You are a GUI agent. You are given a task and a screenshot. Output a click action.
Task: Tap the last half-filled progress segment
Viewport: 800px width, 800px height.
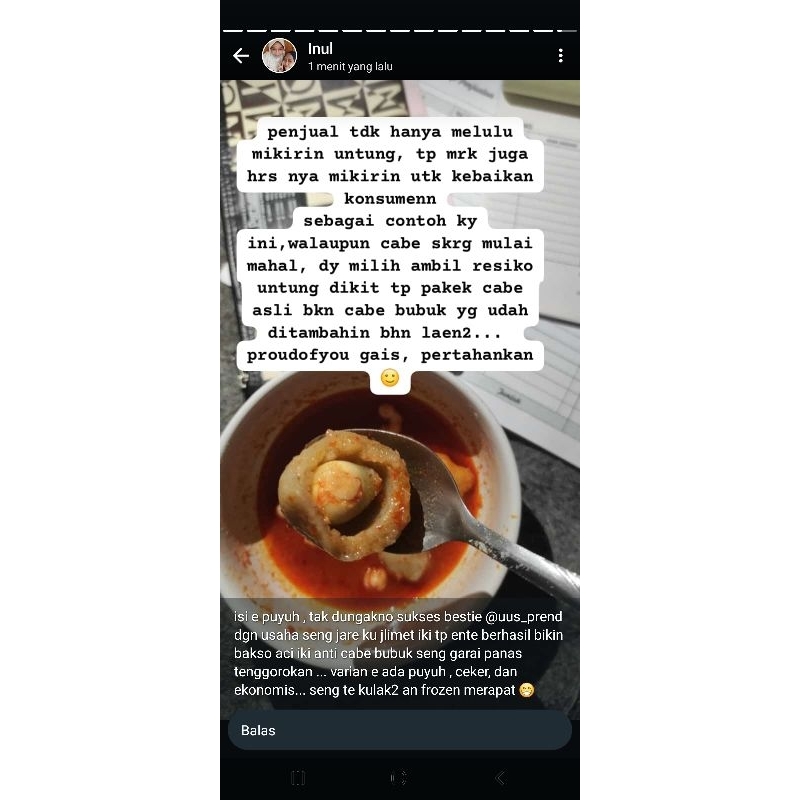click(567, 31)
